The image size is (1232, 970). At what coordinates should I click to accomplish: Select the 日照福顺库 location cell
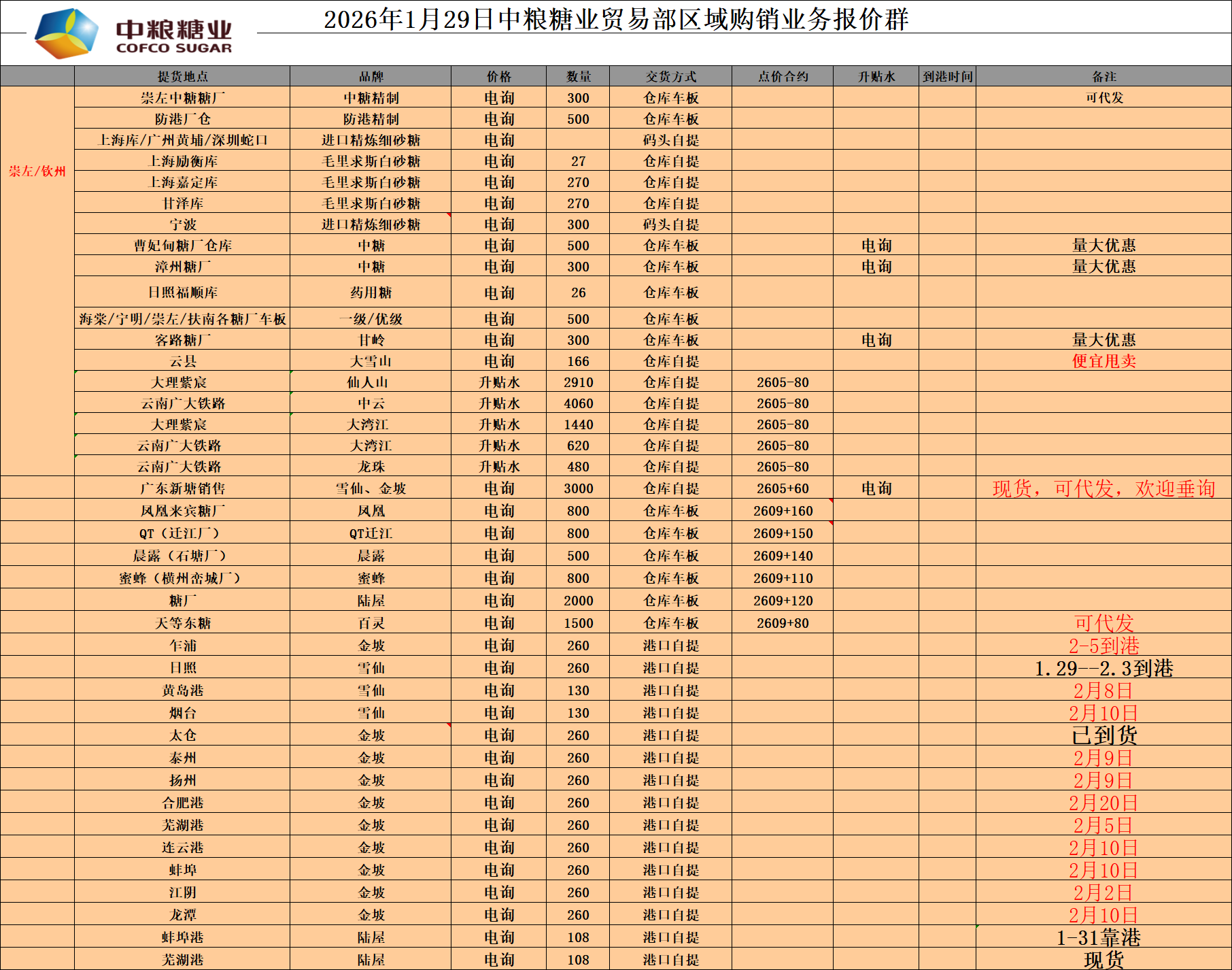point(182,292)
